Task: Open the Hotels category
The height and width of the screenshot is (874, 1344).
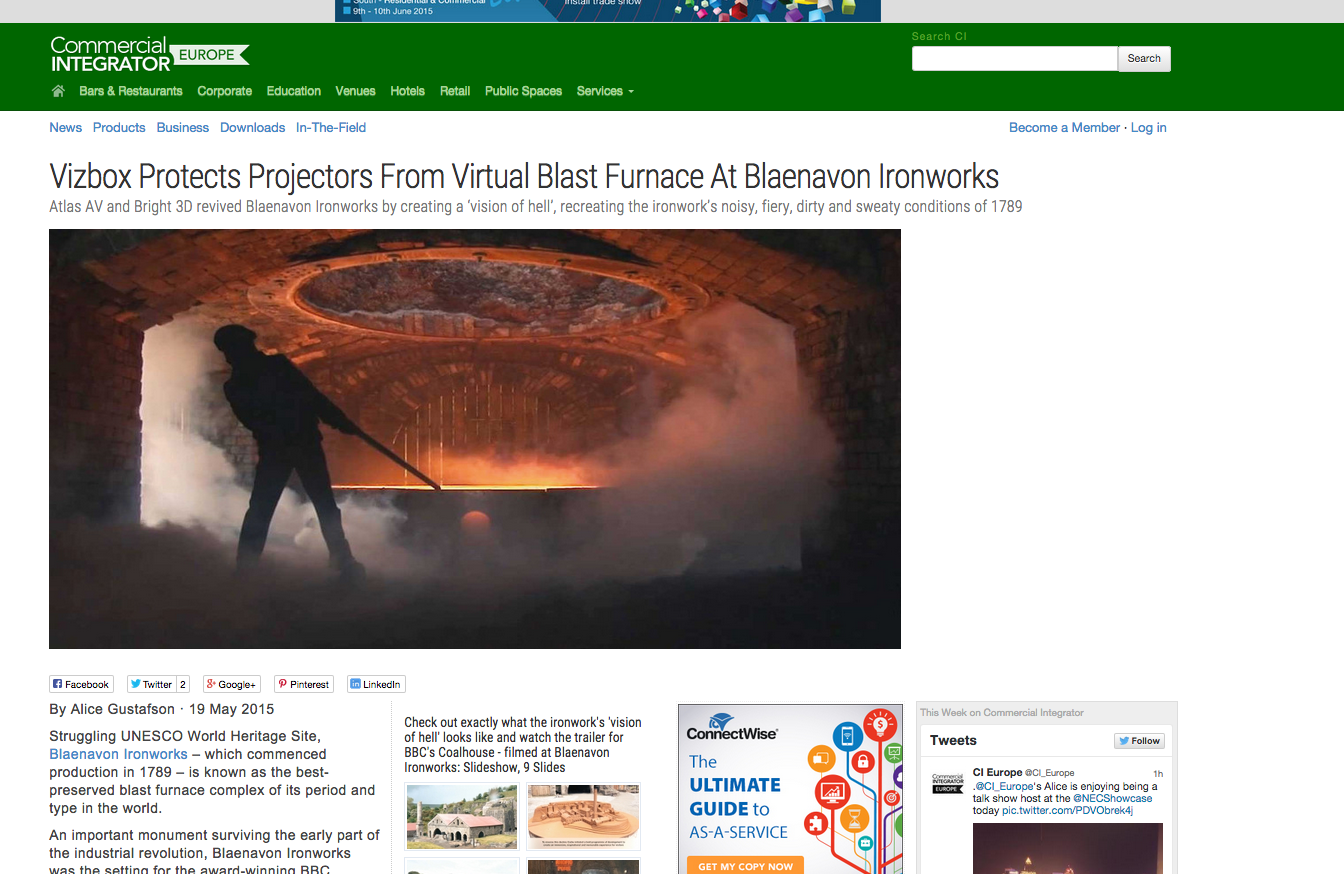Action: (407, 91)
